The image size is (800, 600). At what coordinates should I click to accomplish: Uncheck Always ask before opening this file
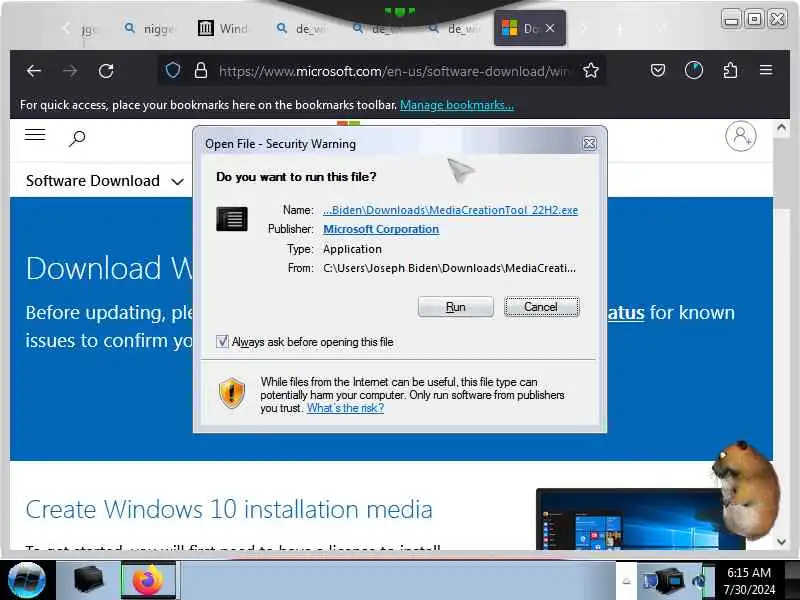tap(222, 341)
